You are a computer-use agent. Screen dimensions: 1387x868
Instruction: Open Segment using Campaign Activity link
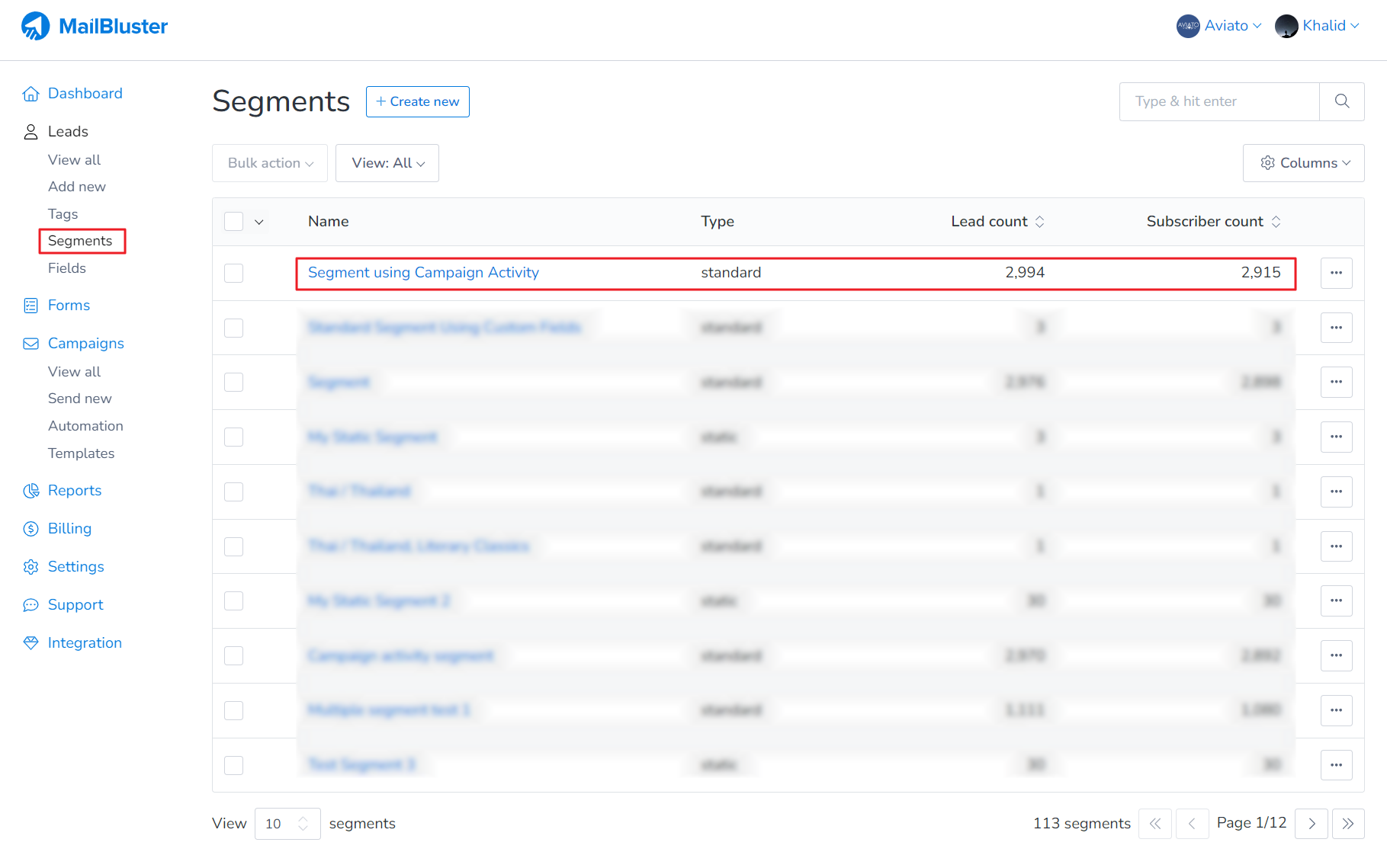point(423,273)
